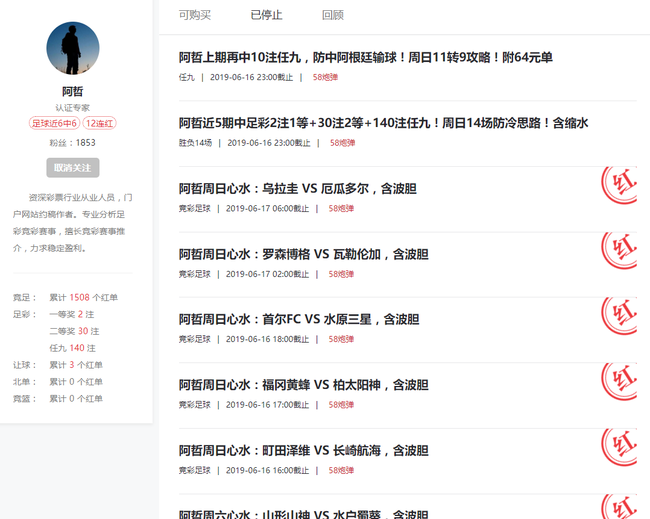The height and width of the screenshot is (519, 650).
Task: Click the 2019-06-17 02:00截止 deadline
Action: click(x=267, y=274)
